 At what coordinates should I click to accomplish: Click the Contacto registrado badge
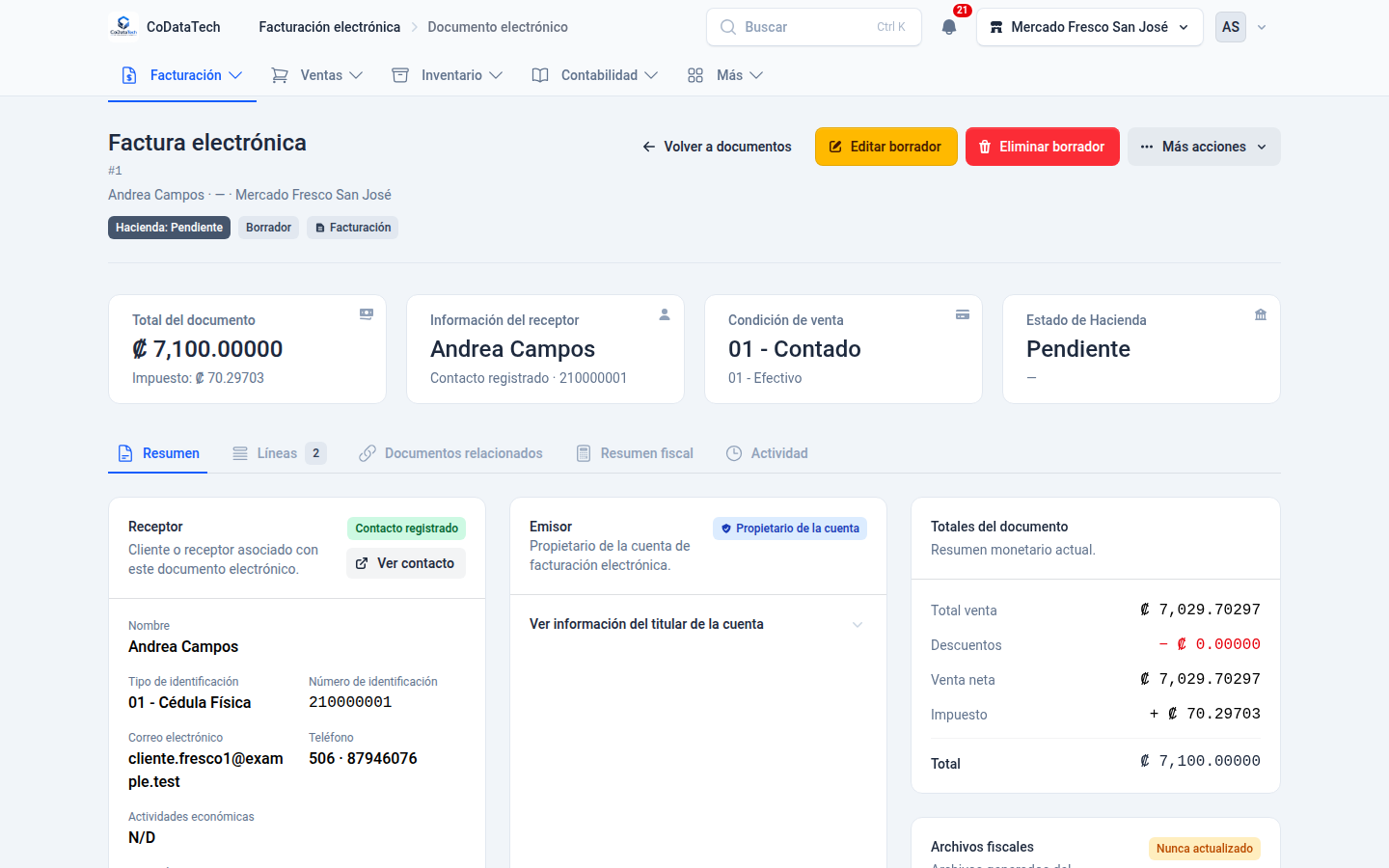(407, 529)
